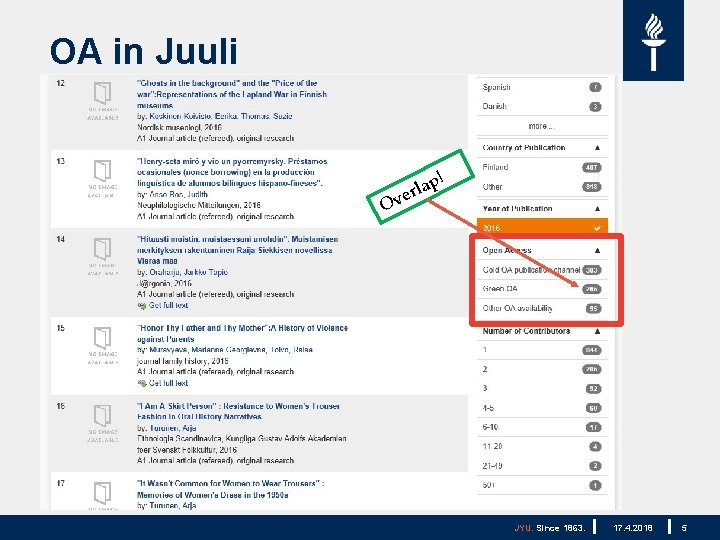This screenshot has height=540, width=720.
Task: Click Get full text under result 14
Action: [168, 305]
